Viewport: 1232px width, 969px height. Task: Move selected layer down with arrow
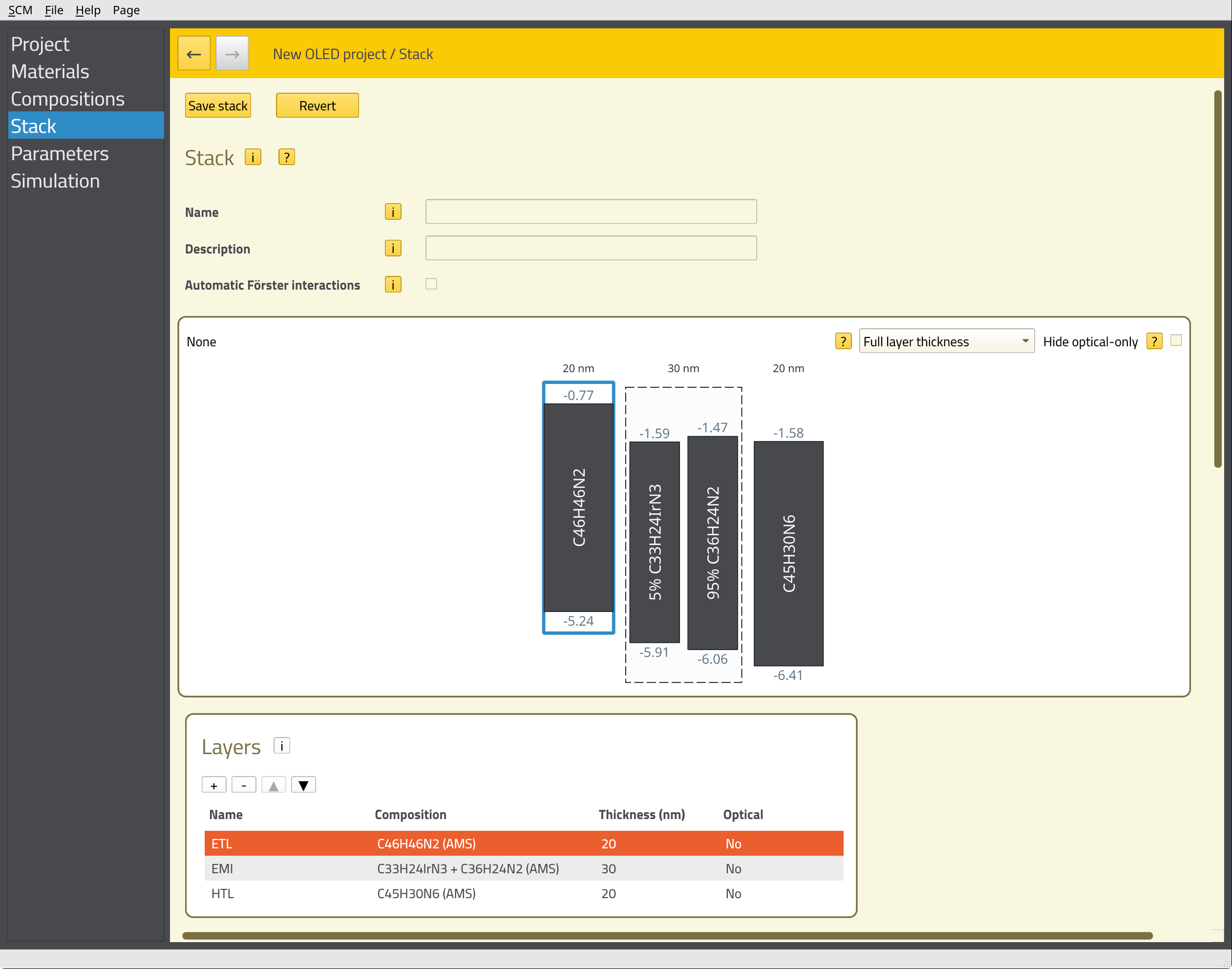[x=303, y=785]
